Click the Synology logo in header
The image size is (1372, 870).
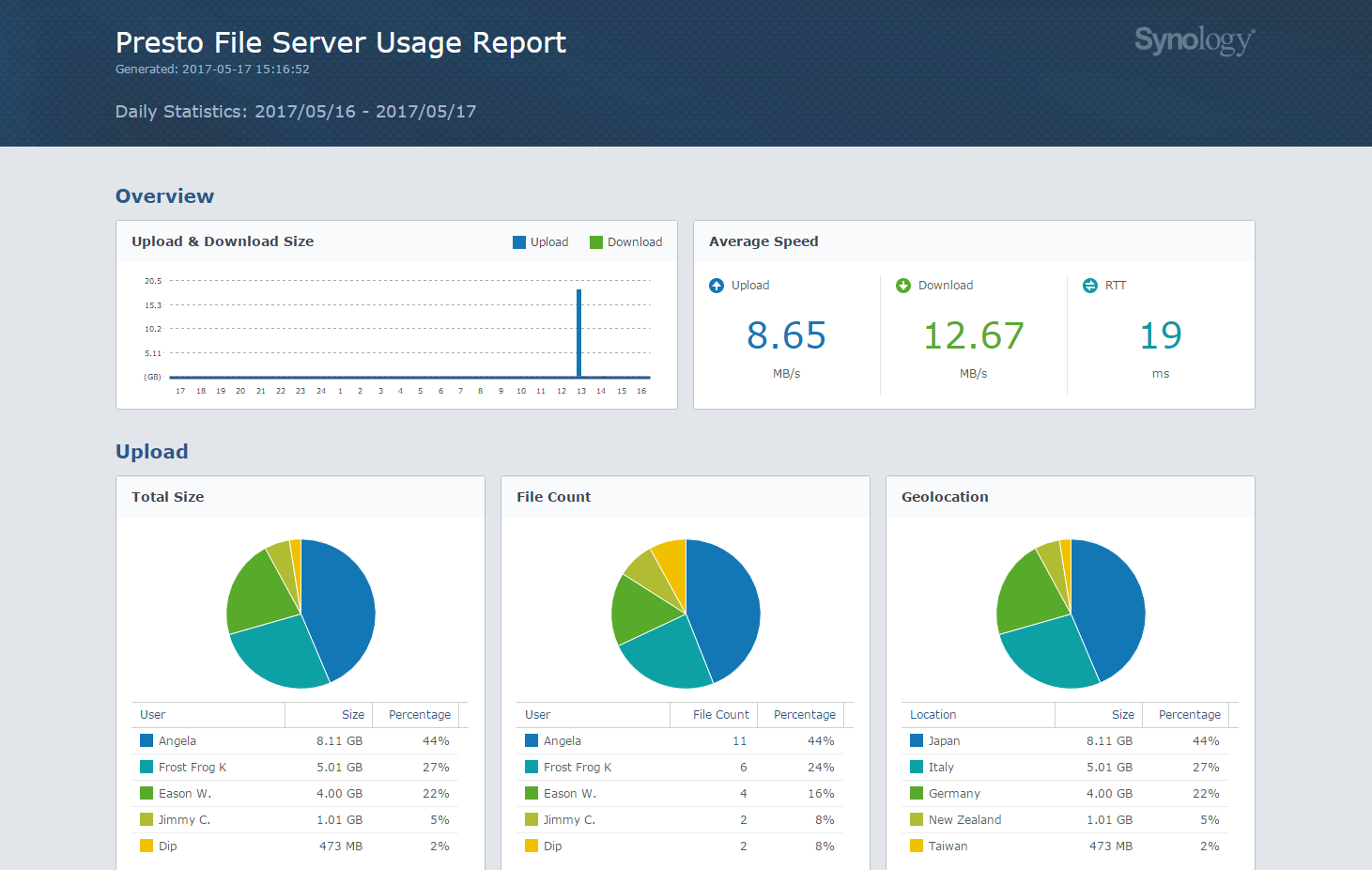[1194, 40]
